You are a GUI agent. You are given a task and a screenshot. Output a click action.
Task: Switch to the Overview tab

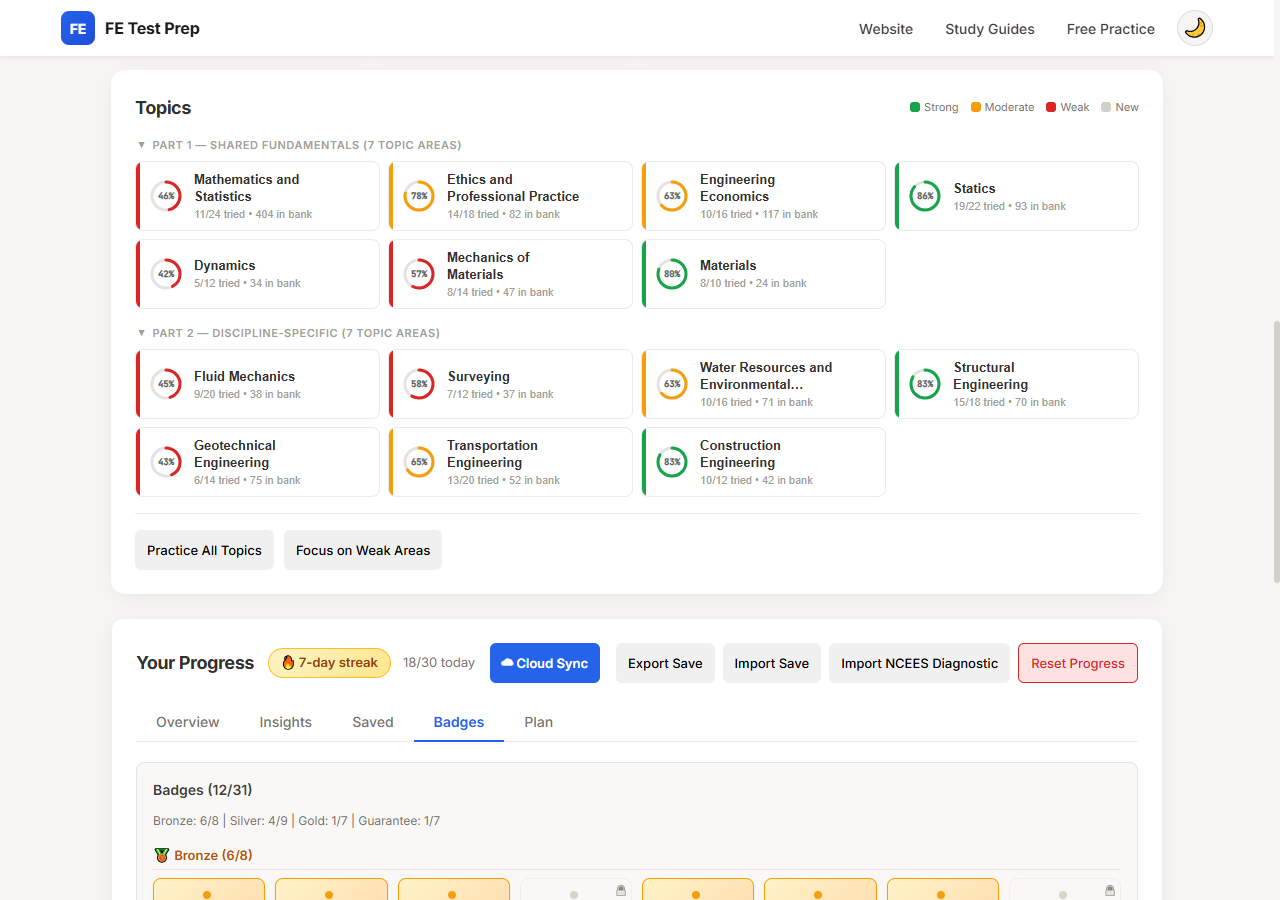[188, 722]
